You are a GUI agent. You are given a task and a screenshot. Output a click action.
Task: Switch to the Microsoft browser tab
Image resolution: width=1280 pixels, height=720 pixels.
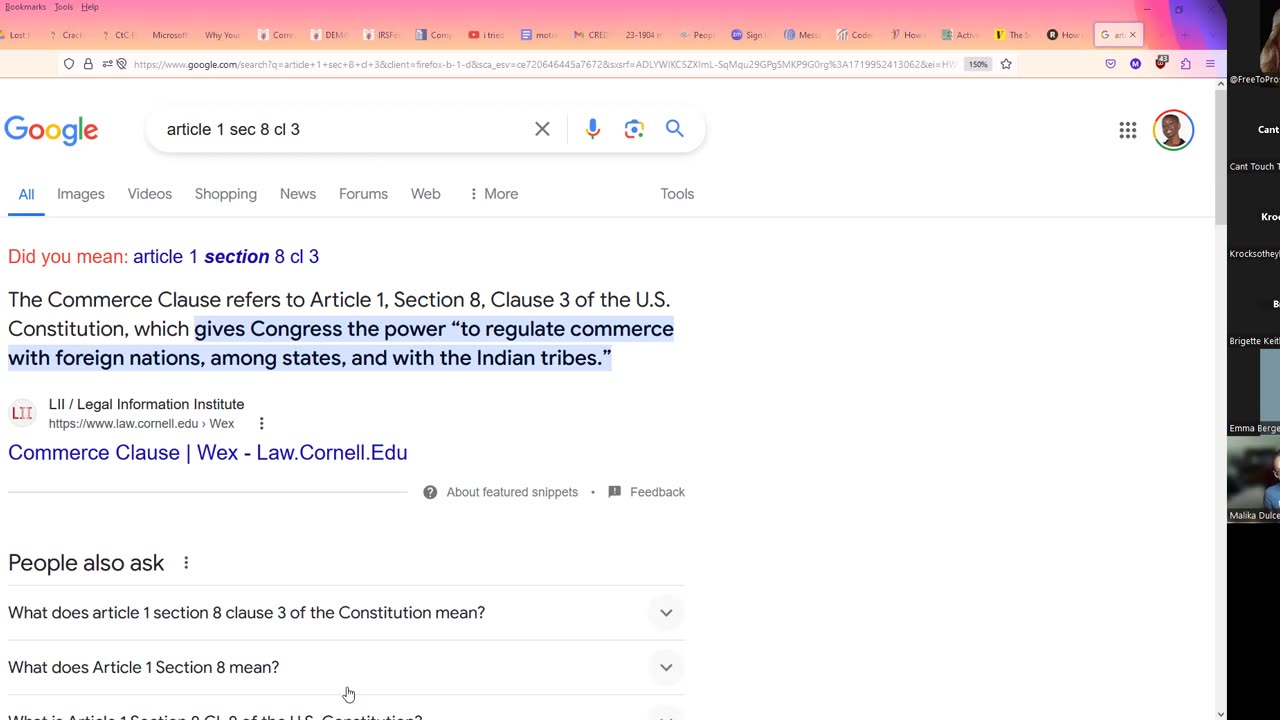tap(168, 35)
